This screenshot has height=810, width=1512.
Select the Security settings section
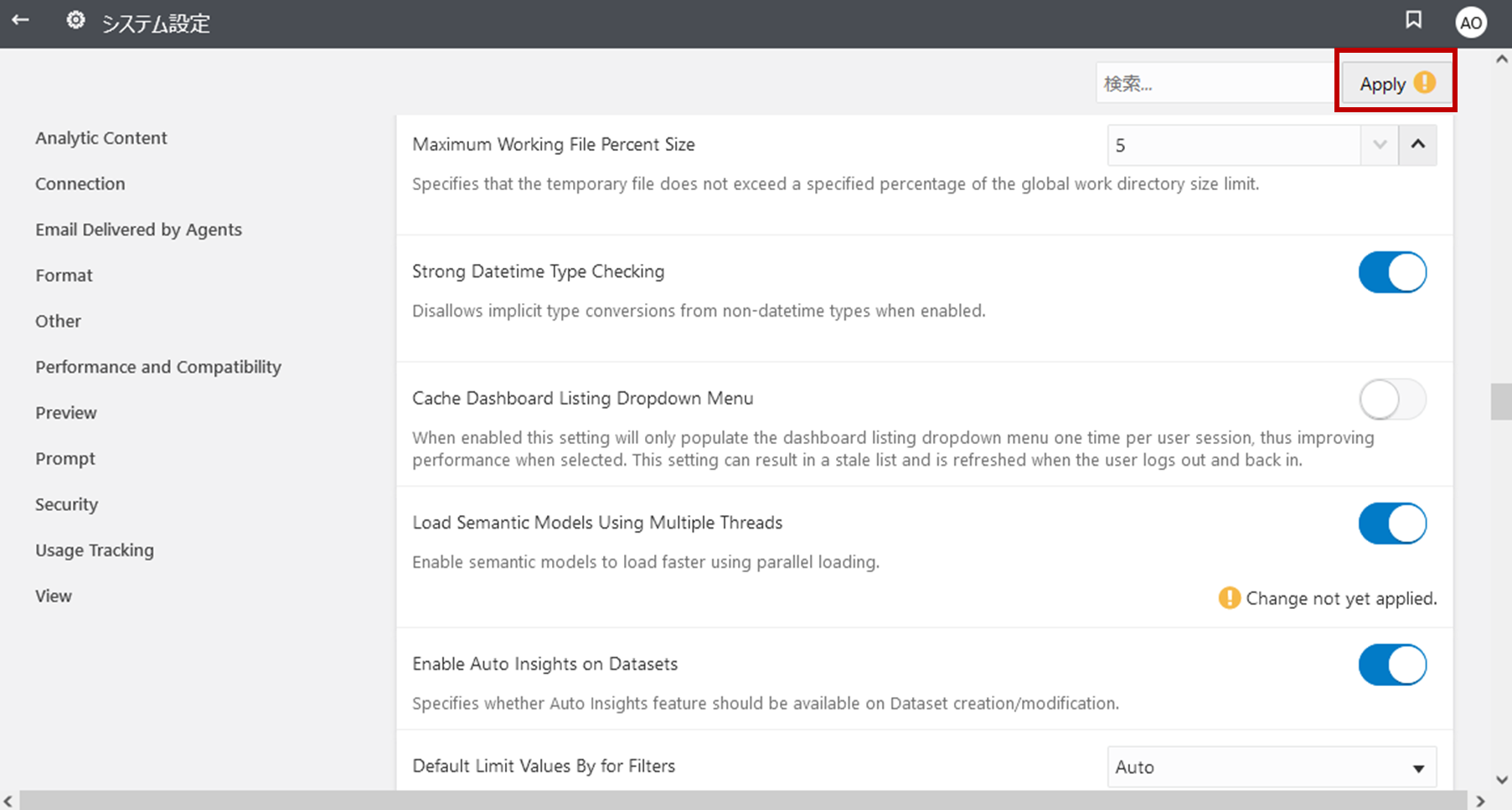click(x=66, y=504)
